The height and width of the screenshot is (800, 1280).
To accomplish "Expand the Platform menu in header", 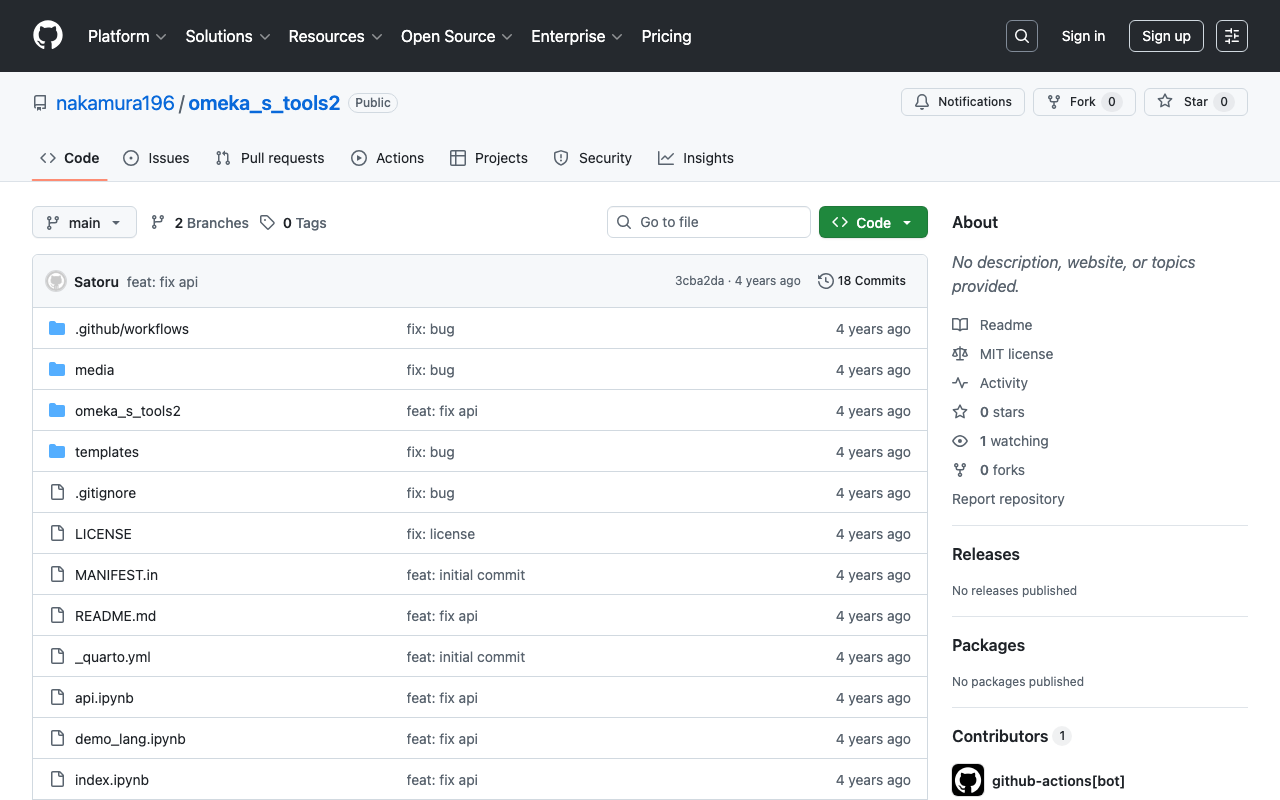I will point(126,36).
